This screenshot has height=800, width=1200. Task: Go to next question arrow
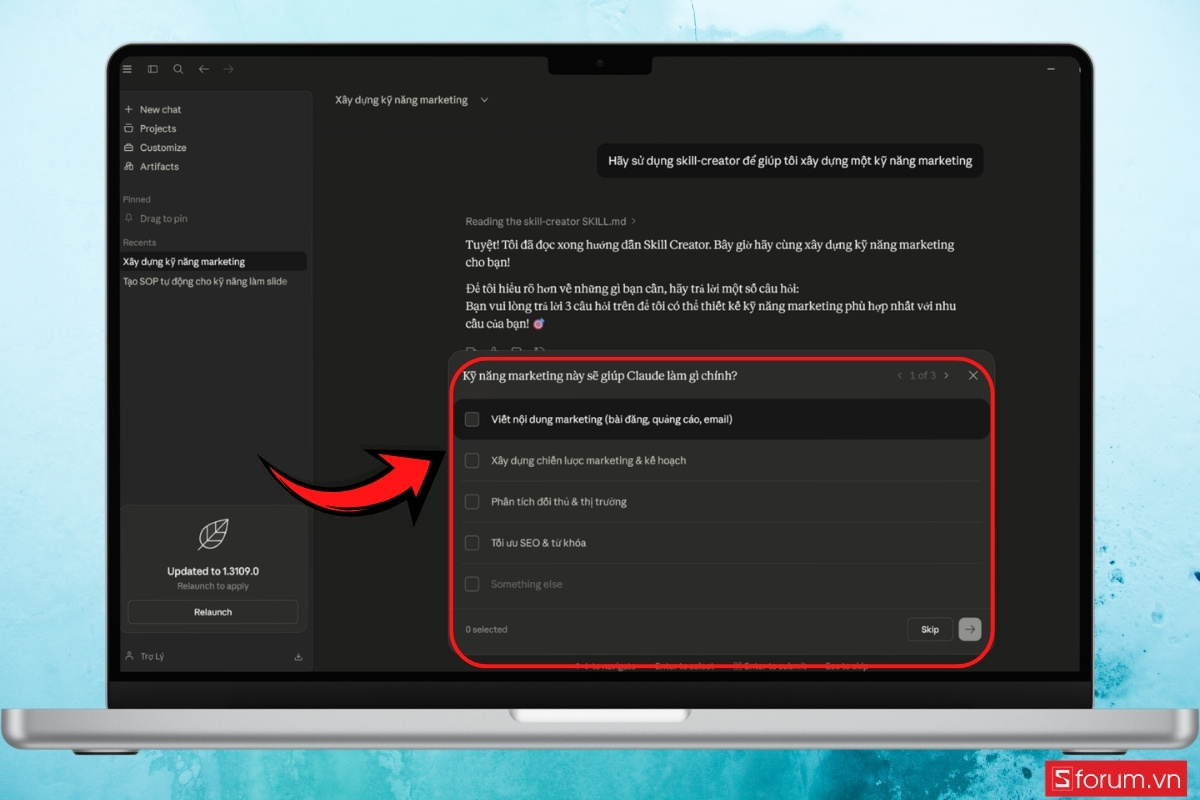click(x=947, y=375)
